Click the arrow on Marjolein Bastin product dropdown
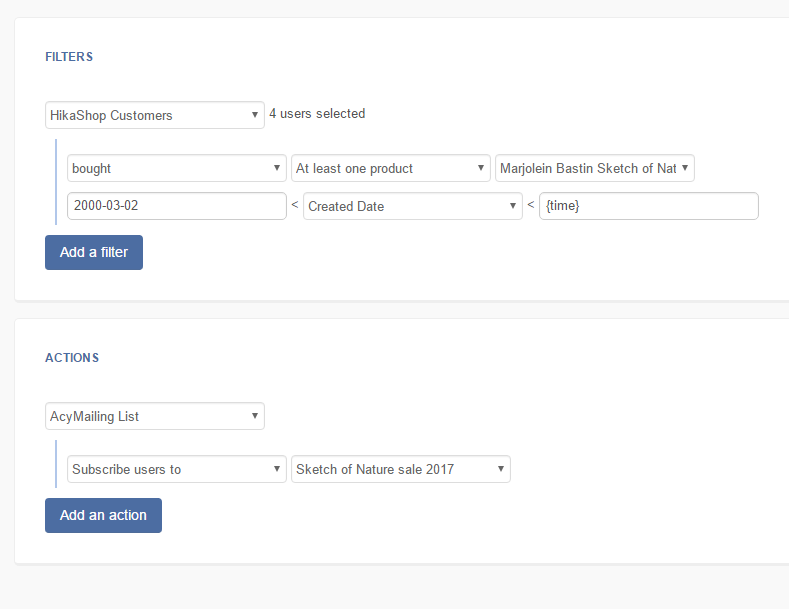 coord(685,168)
